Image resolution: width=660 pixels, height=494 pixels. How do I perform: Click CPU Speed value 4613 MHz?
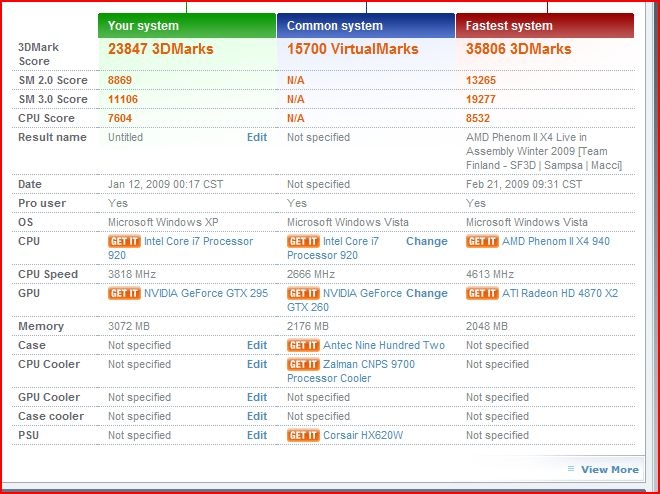click(490, 274)
